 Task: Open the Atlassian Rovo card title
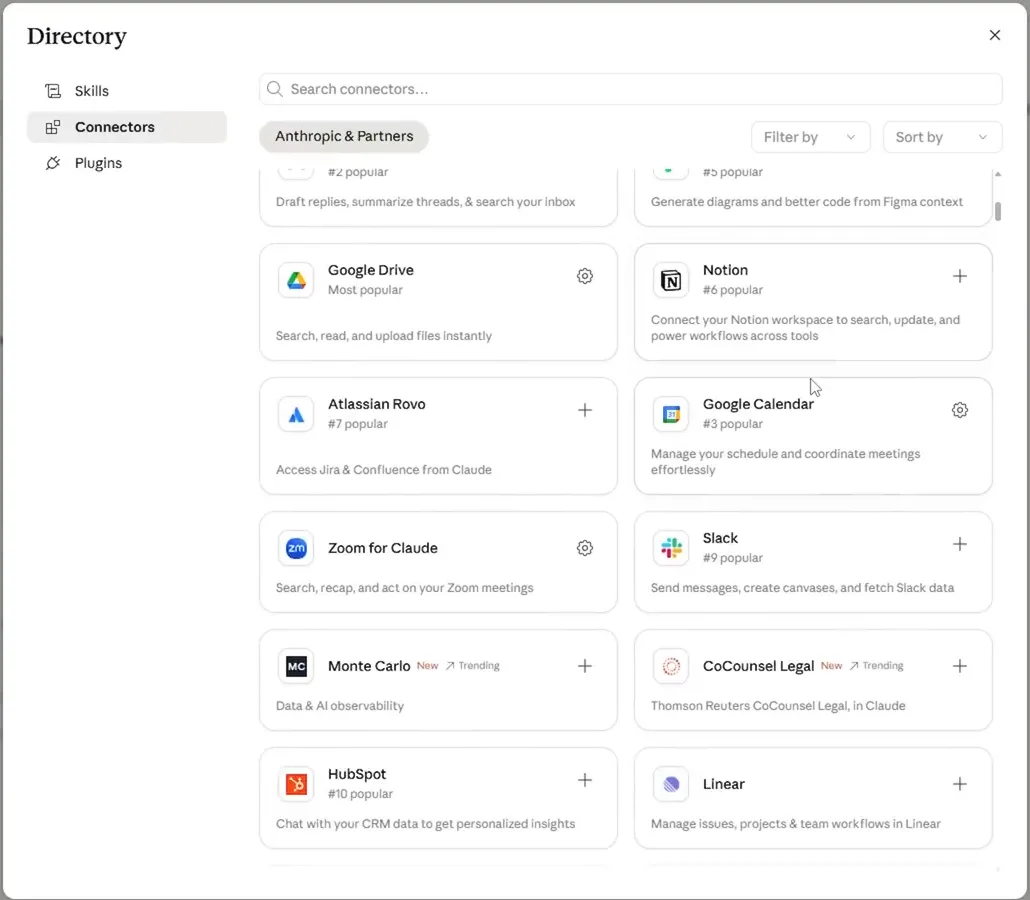(x=376, y=404)
